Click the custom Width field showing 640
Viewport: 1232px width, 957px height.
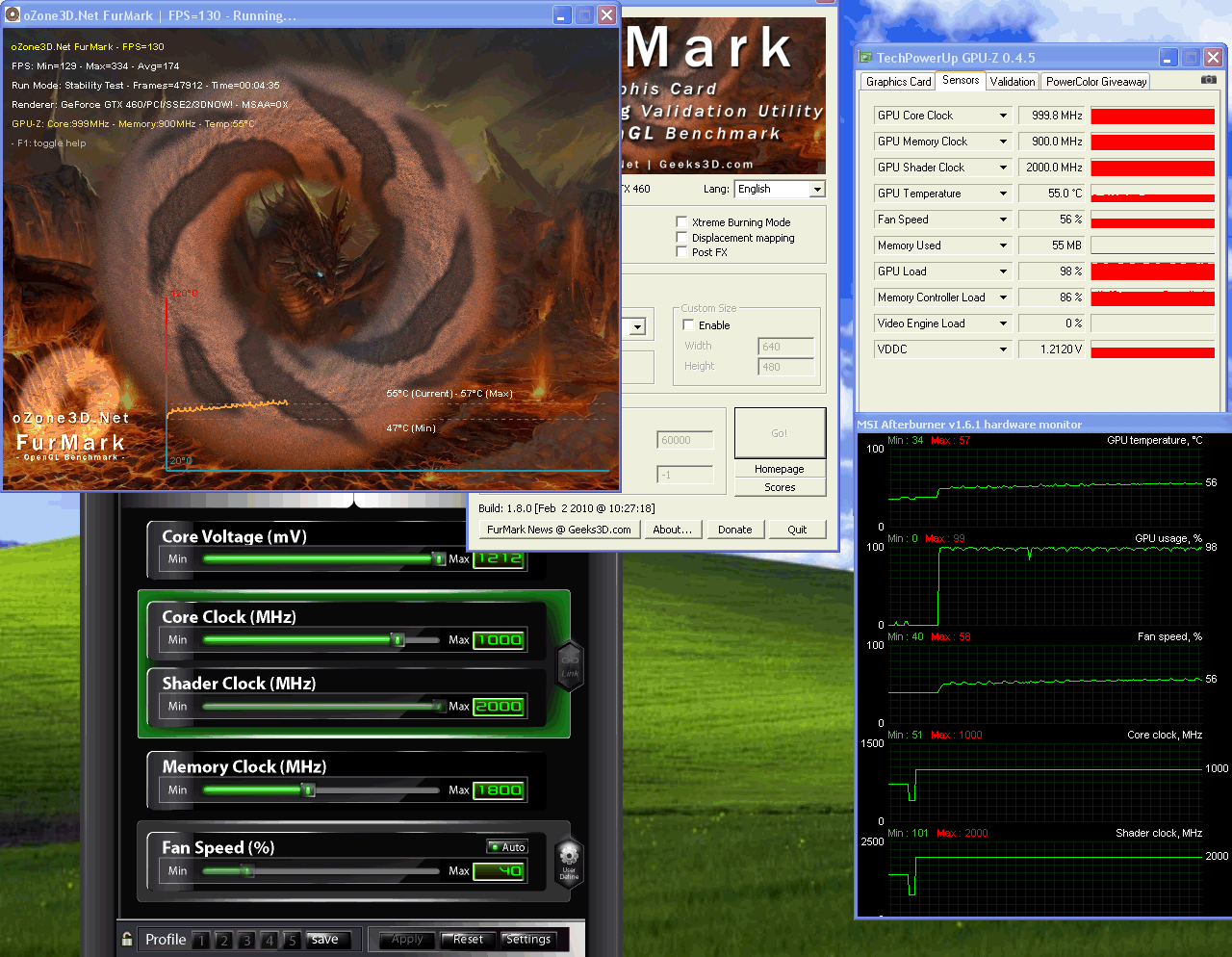tap(786, 347)
